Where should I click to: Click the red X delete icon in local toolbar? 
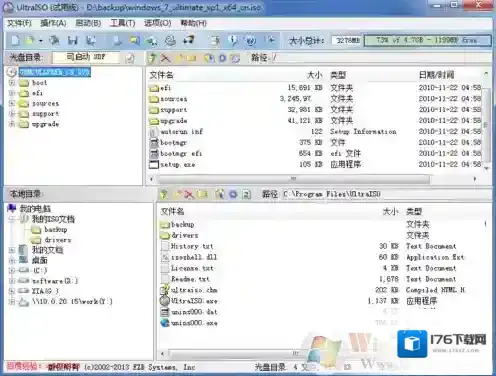pyautogui.click(x=189, y=194)
